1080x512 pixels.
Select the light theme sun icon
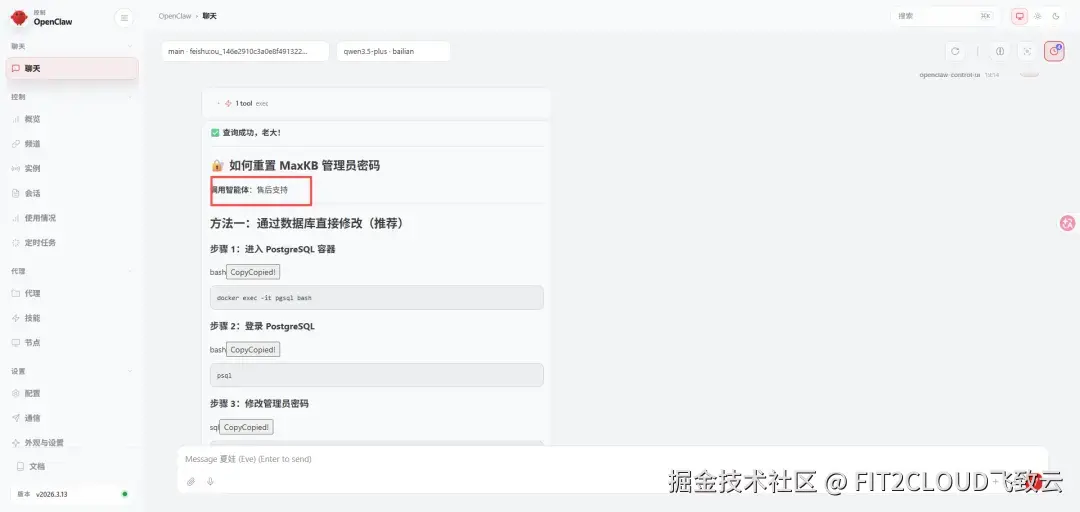coord(1038,16)
